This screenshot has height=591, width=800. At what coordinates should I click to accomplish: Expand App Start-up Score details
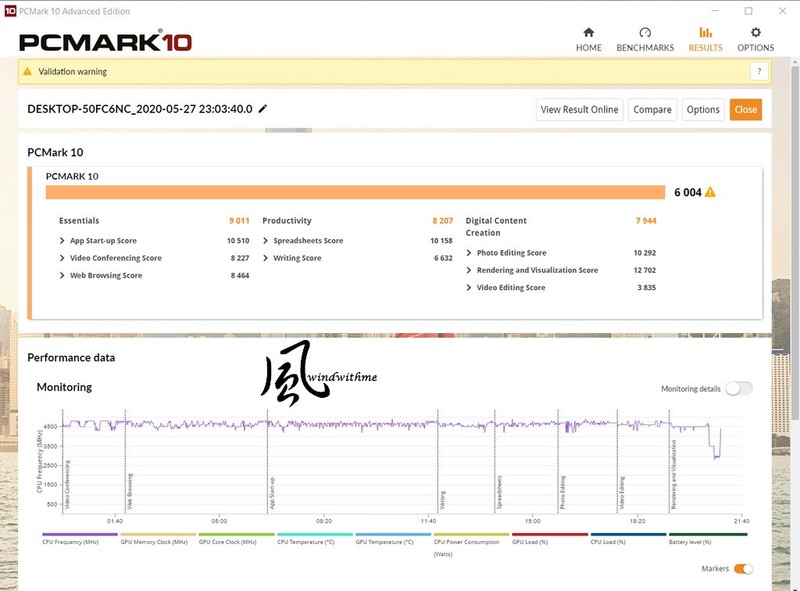point(63,241)
